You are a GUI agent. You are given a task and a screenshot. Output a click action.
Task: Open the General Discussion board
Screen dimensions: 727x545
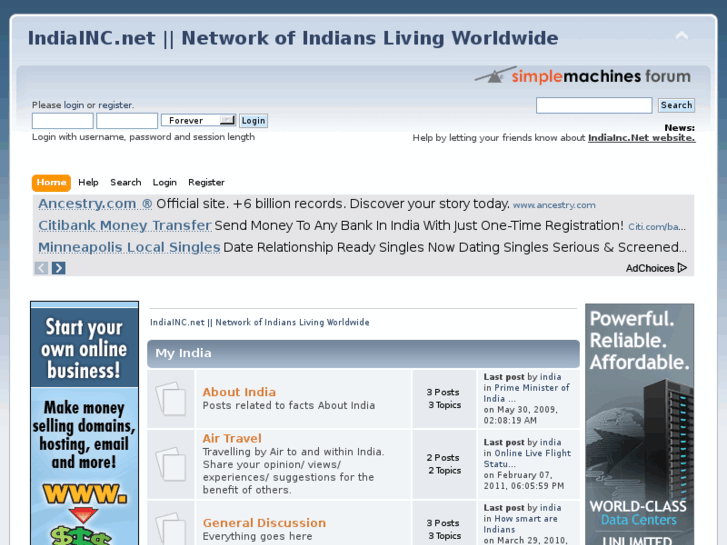[x=264, y=523]
